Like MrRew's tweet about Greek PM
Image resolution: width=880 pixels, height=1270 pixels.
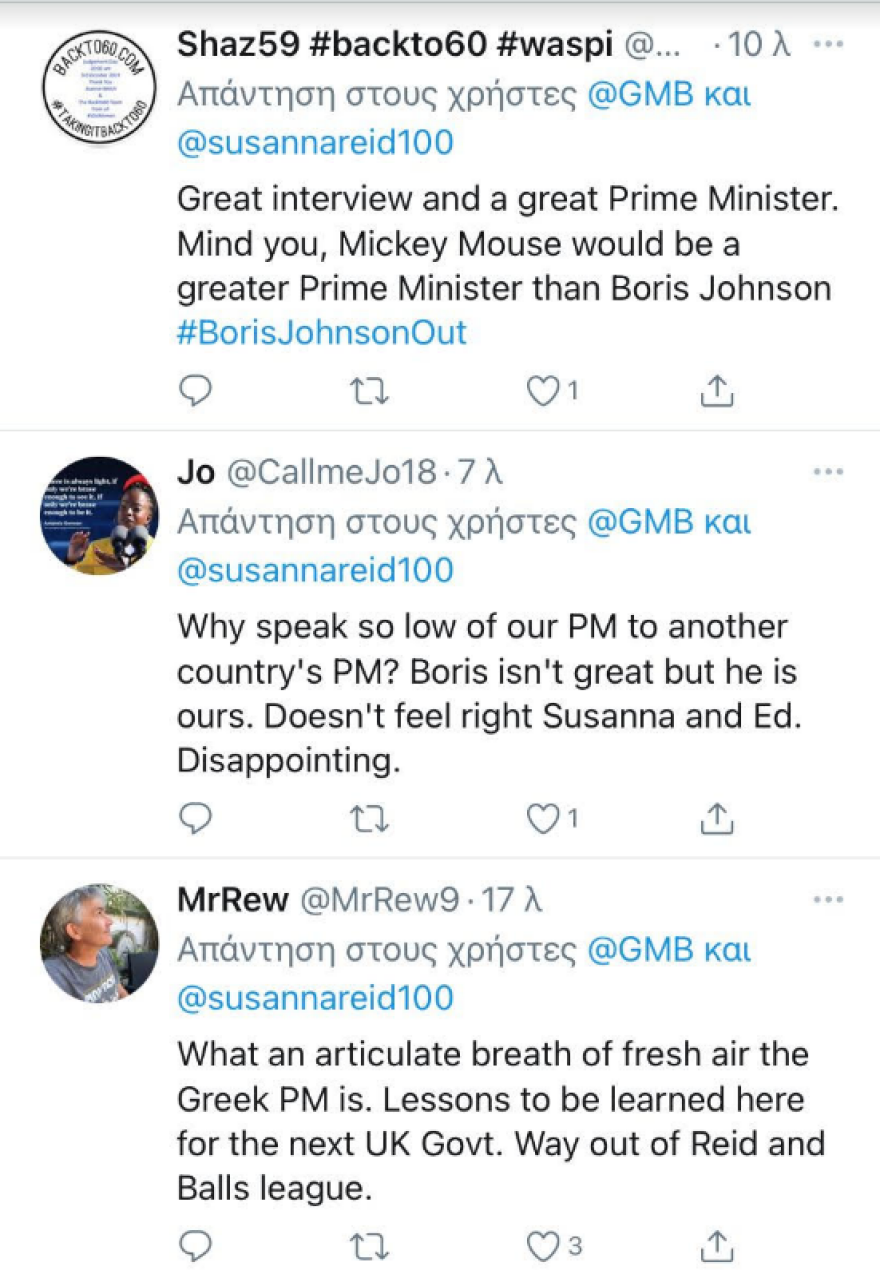543,1245
